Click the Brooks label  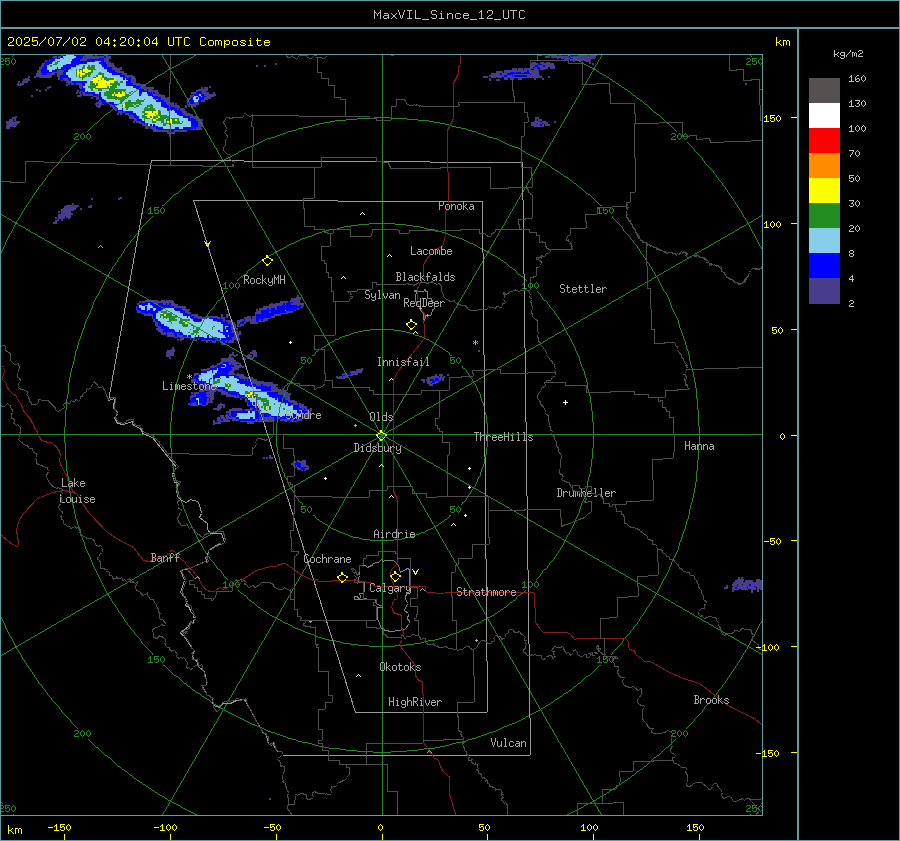click(711, 700)
